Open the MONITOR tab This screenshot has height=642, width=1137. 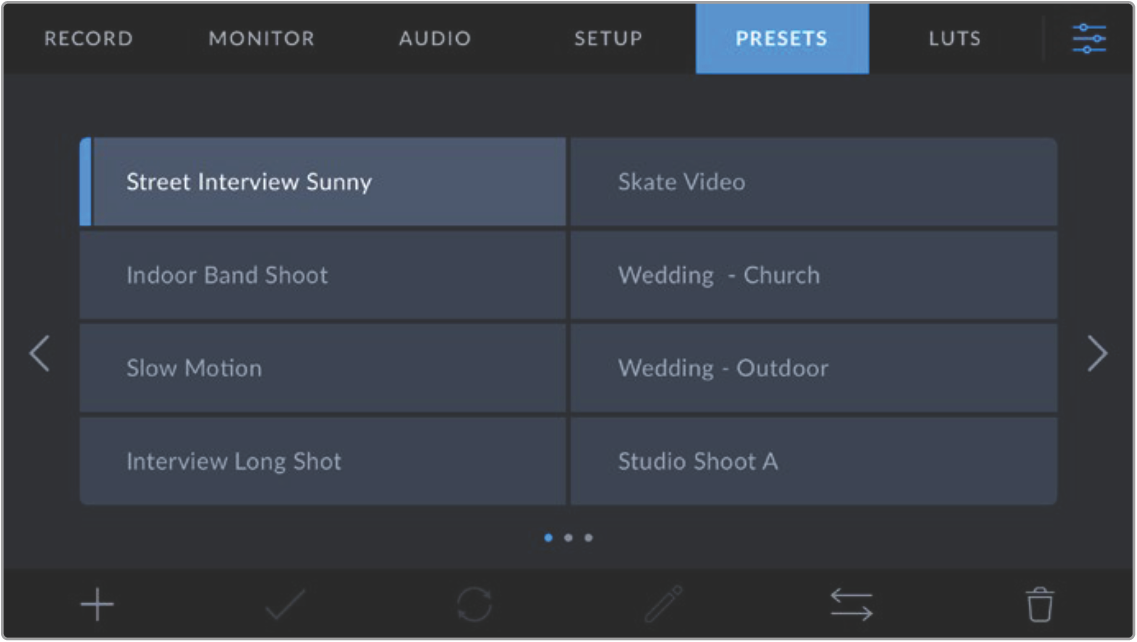pos(261,39)
